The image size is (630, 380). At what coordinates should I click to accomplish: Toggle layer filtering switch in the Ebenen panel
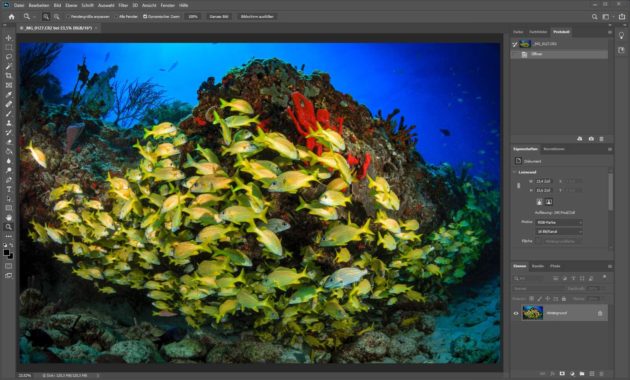604,277
